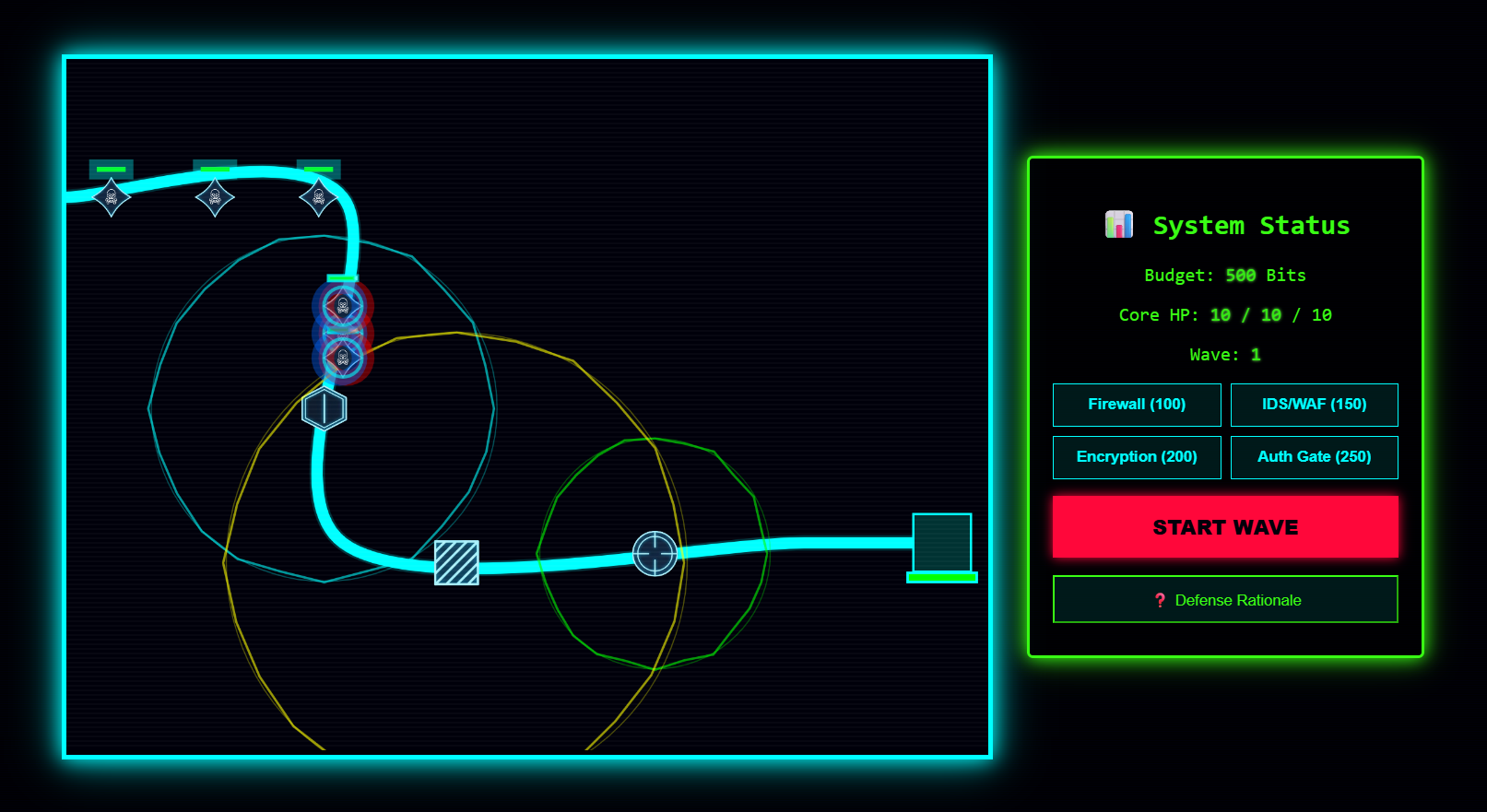
Task: Click the first skull enemy entering the path
Action: (x=112, y=197)
